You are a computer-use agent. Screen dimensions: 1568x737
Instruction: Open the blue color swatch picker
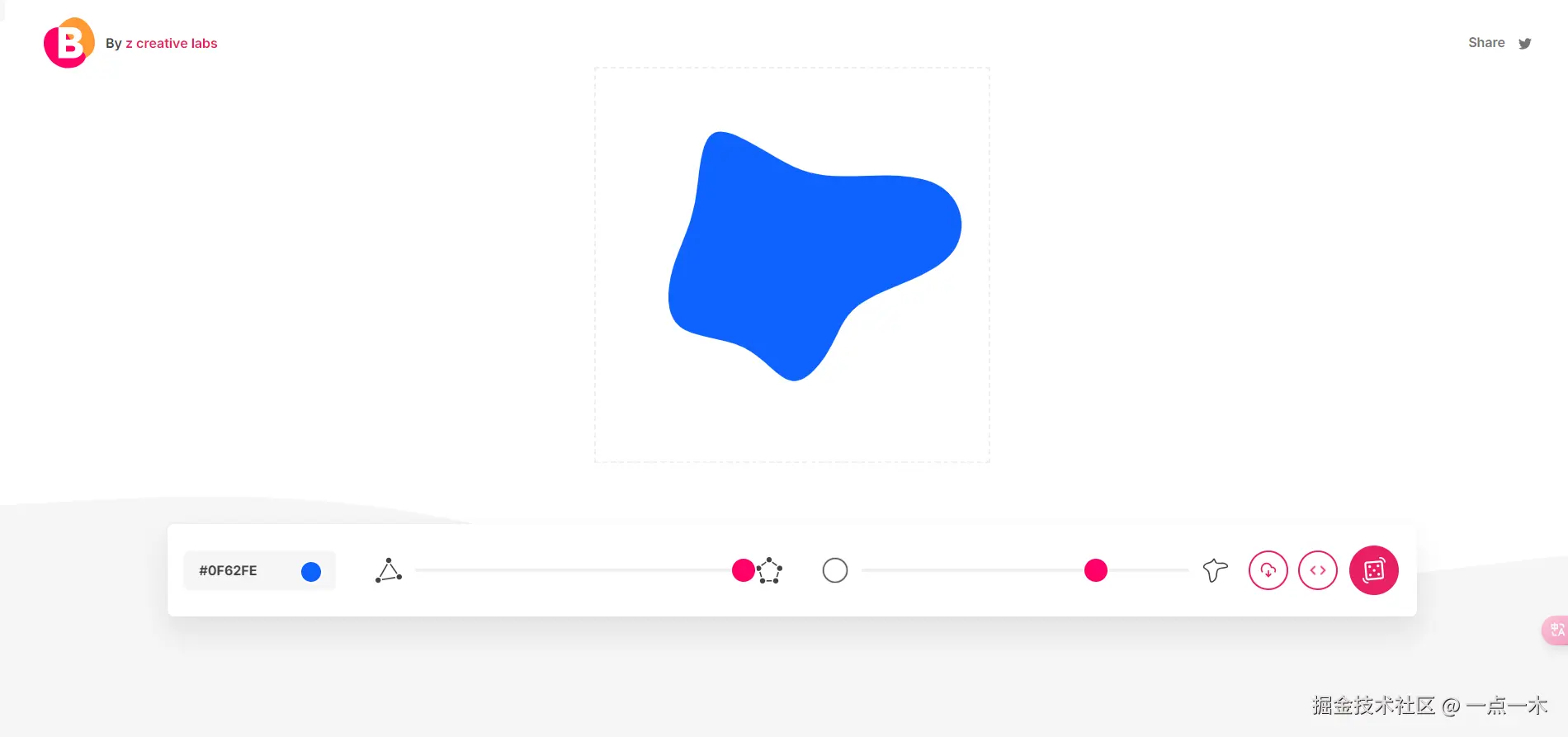click(x=311, y=572)
